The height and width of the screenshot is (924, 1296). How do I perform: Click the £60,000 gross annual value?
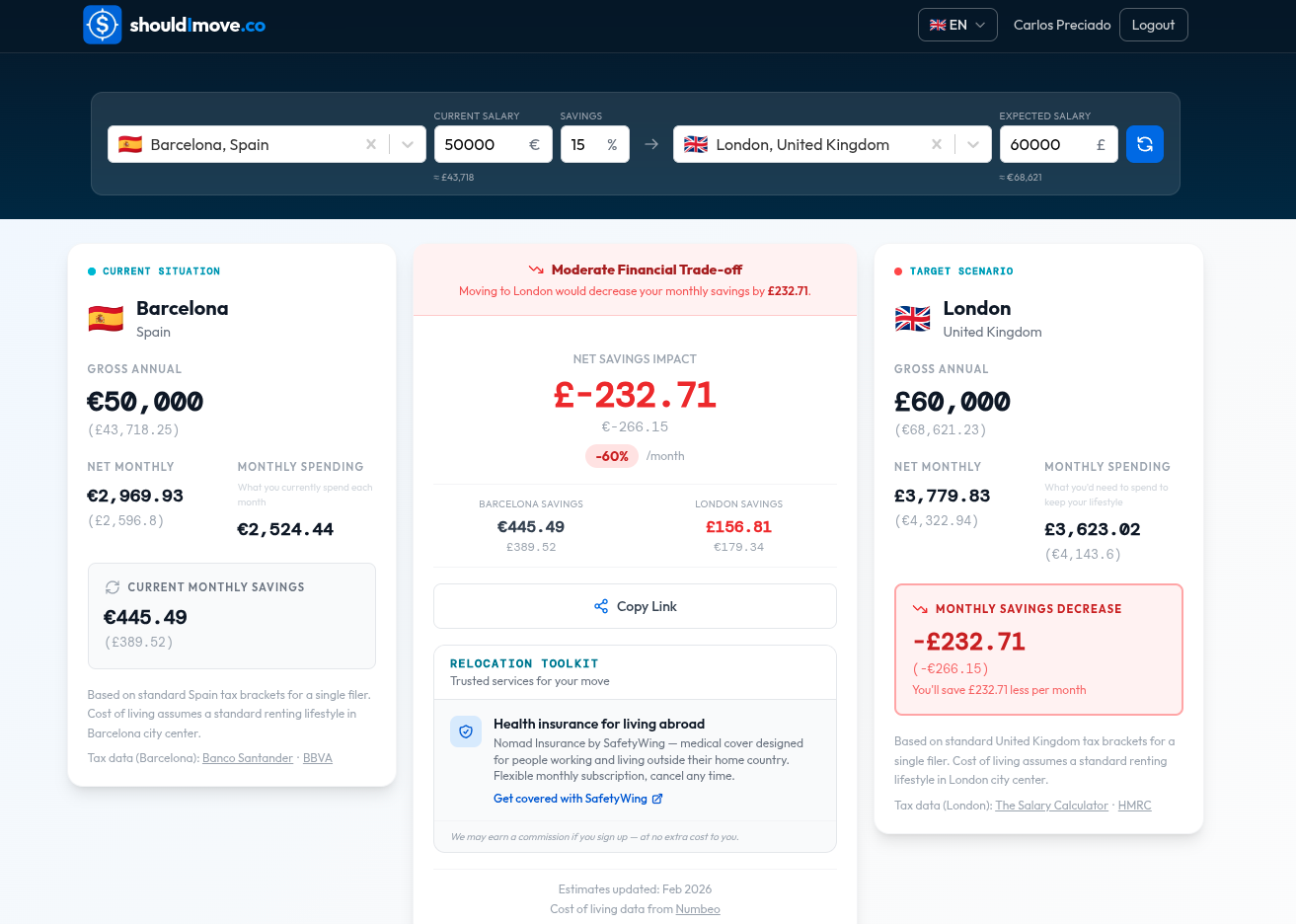click(x=953, y=402)
